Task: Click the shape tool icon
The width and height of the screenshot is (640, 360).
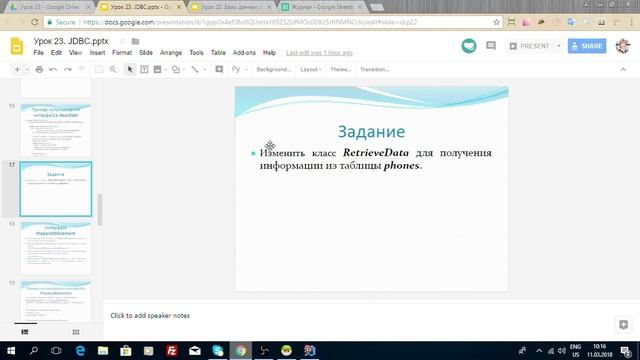Action: tap(176, 69)
